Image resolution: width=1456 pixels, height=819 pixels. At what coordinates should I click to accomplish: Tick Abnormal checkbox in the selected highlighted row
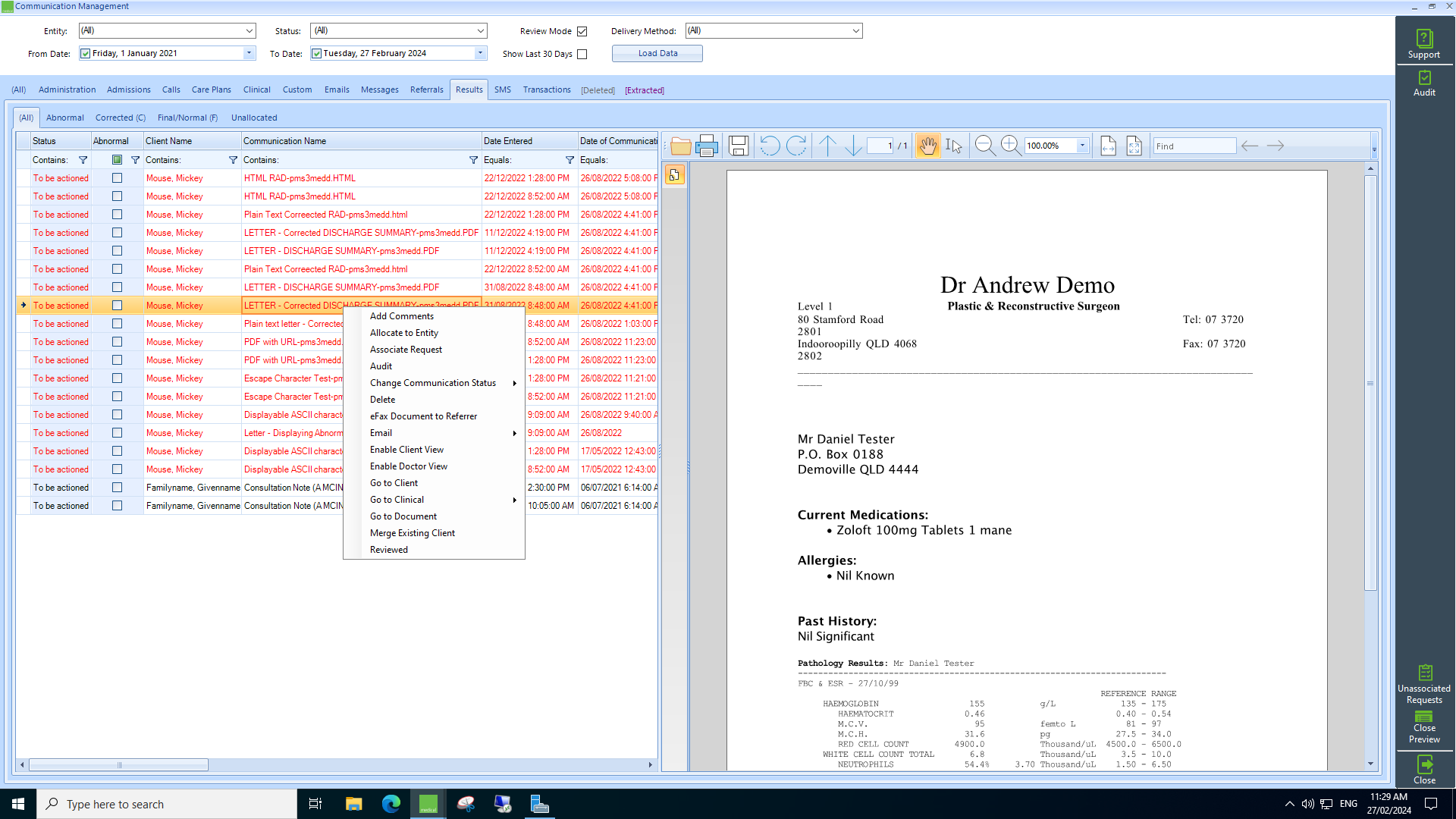117,306
